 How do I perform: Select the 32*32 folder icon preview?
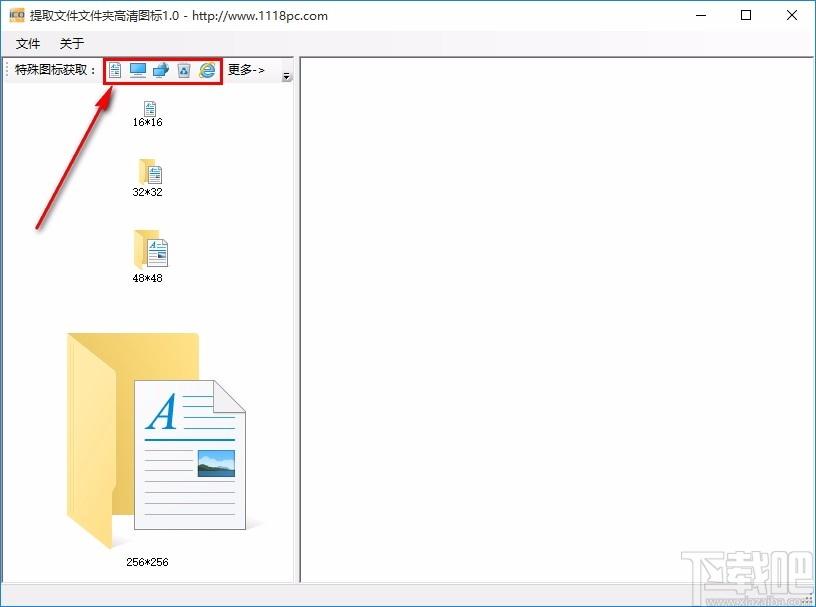[150, 171]
